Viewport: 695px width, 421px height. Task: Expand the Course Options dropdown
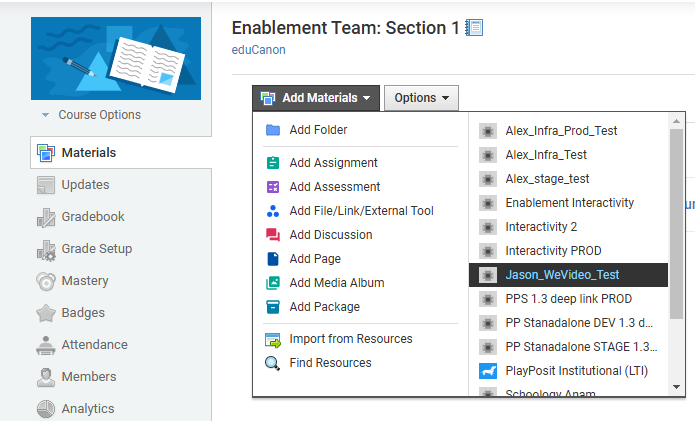(91, 115)
